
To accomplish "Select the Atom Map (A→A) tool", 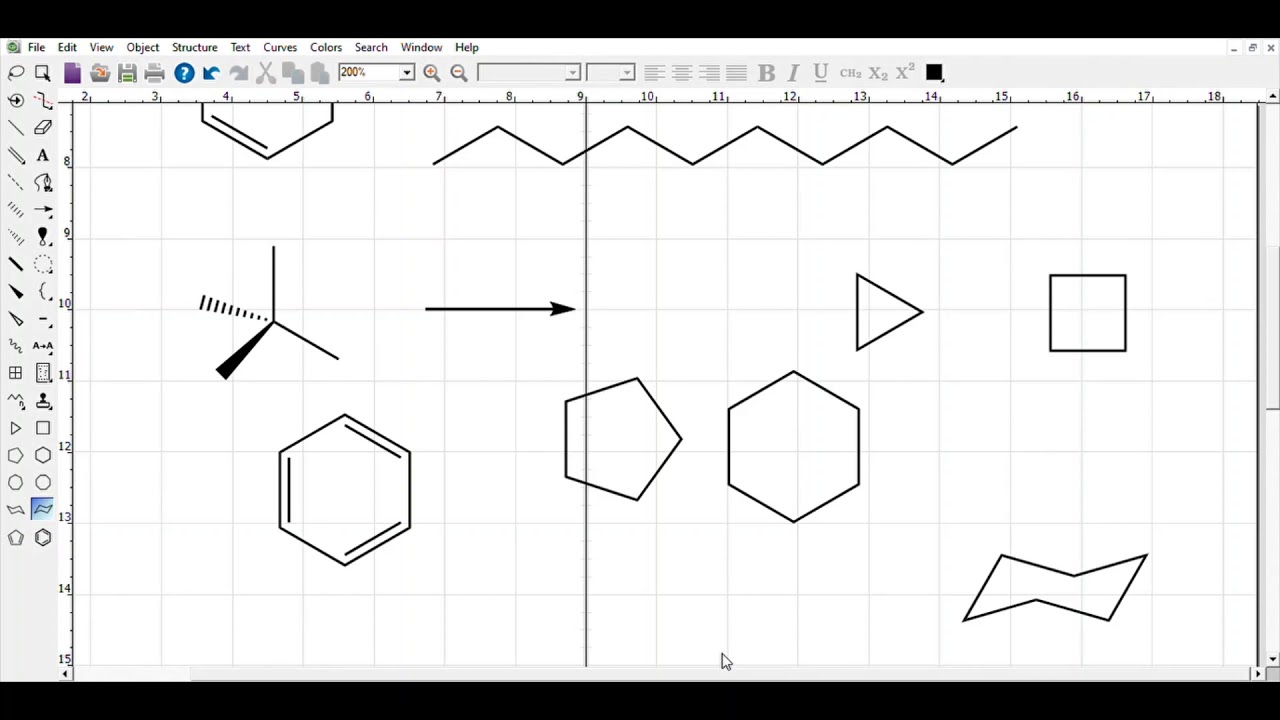I will tap(43, 346).
